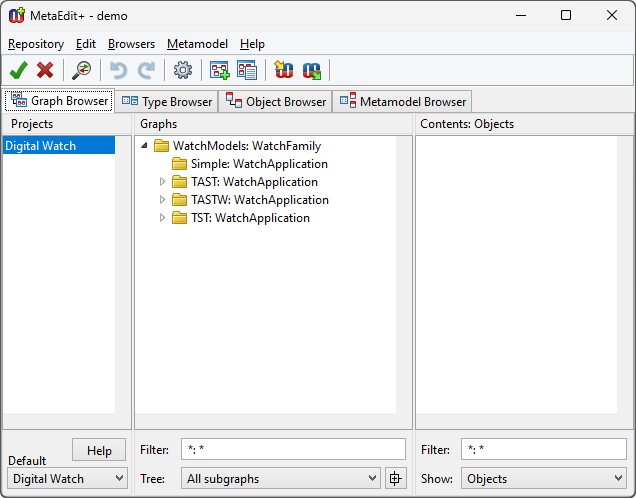Open Options via gear icon

point(183,70)
